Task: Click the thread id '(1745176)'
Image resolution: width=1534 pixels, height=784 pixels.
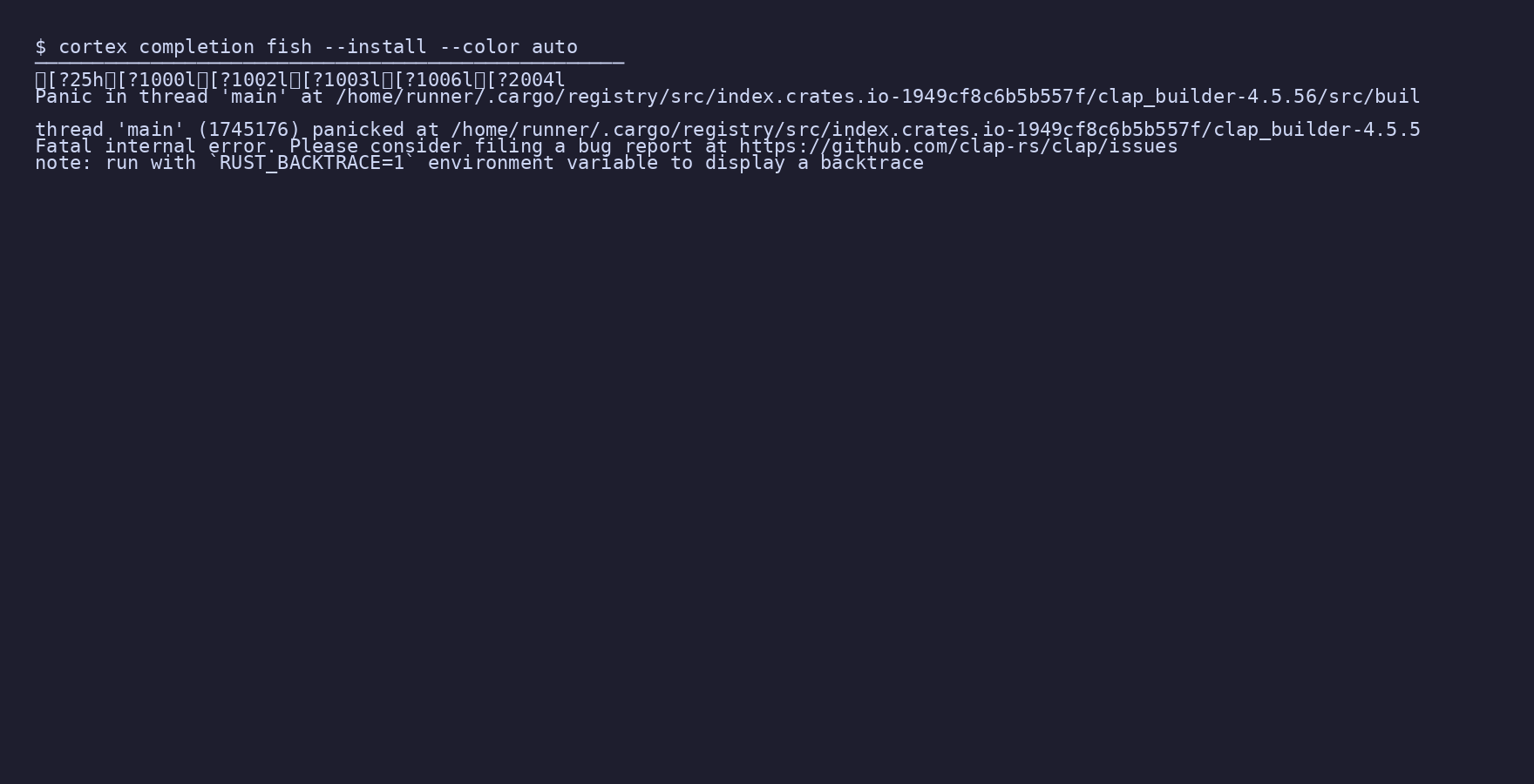Action: pos(248,130)
